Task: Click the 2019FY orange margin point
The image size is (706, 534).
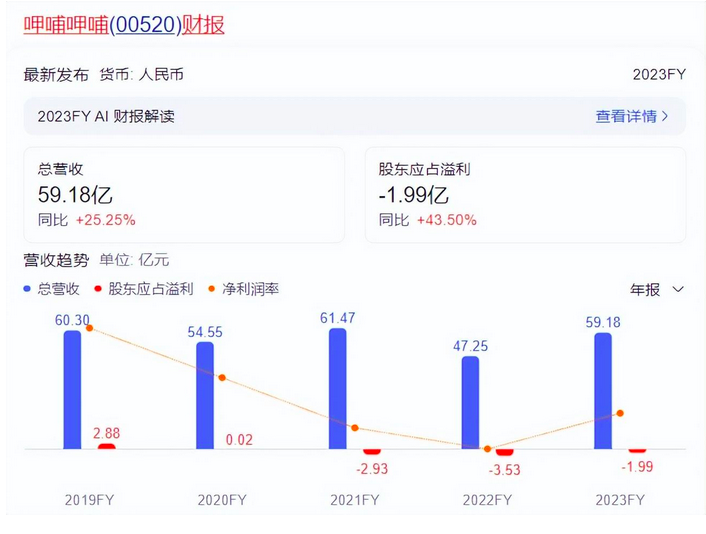Action: 89,328
